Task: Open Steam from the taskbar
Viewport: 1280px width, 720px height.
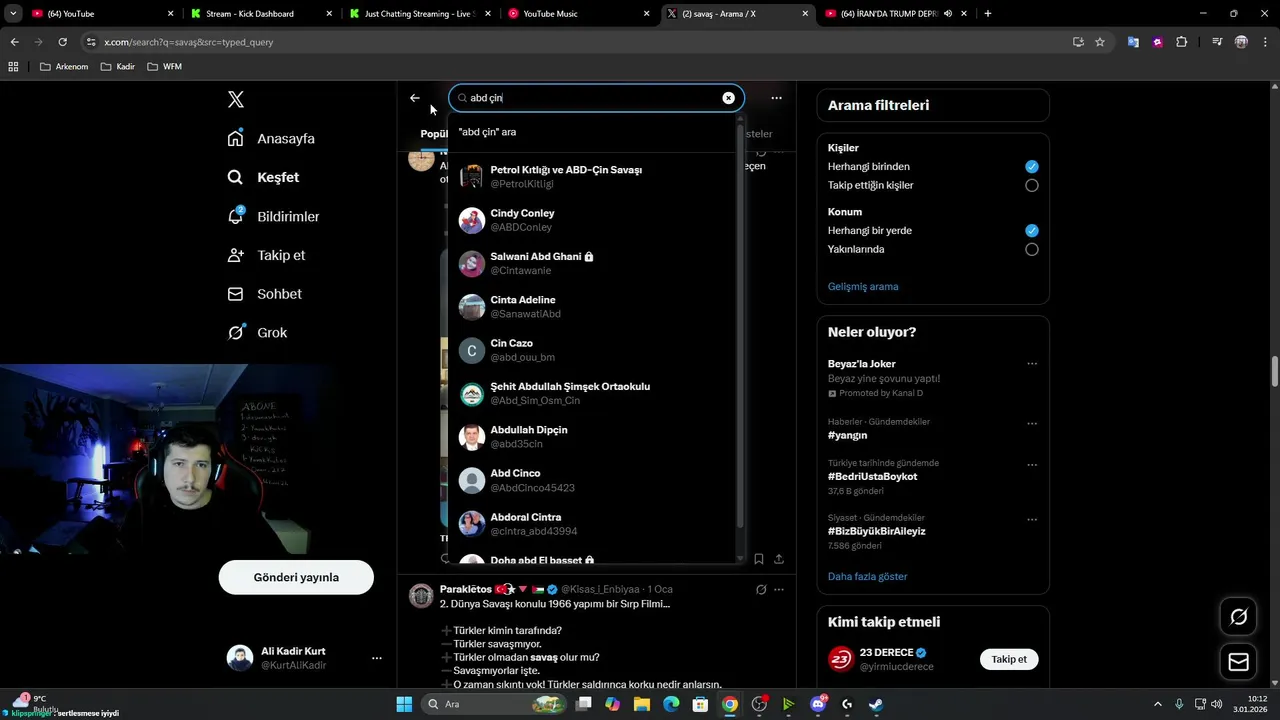Action: 876,704
